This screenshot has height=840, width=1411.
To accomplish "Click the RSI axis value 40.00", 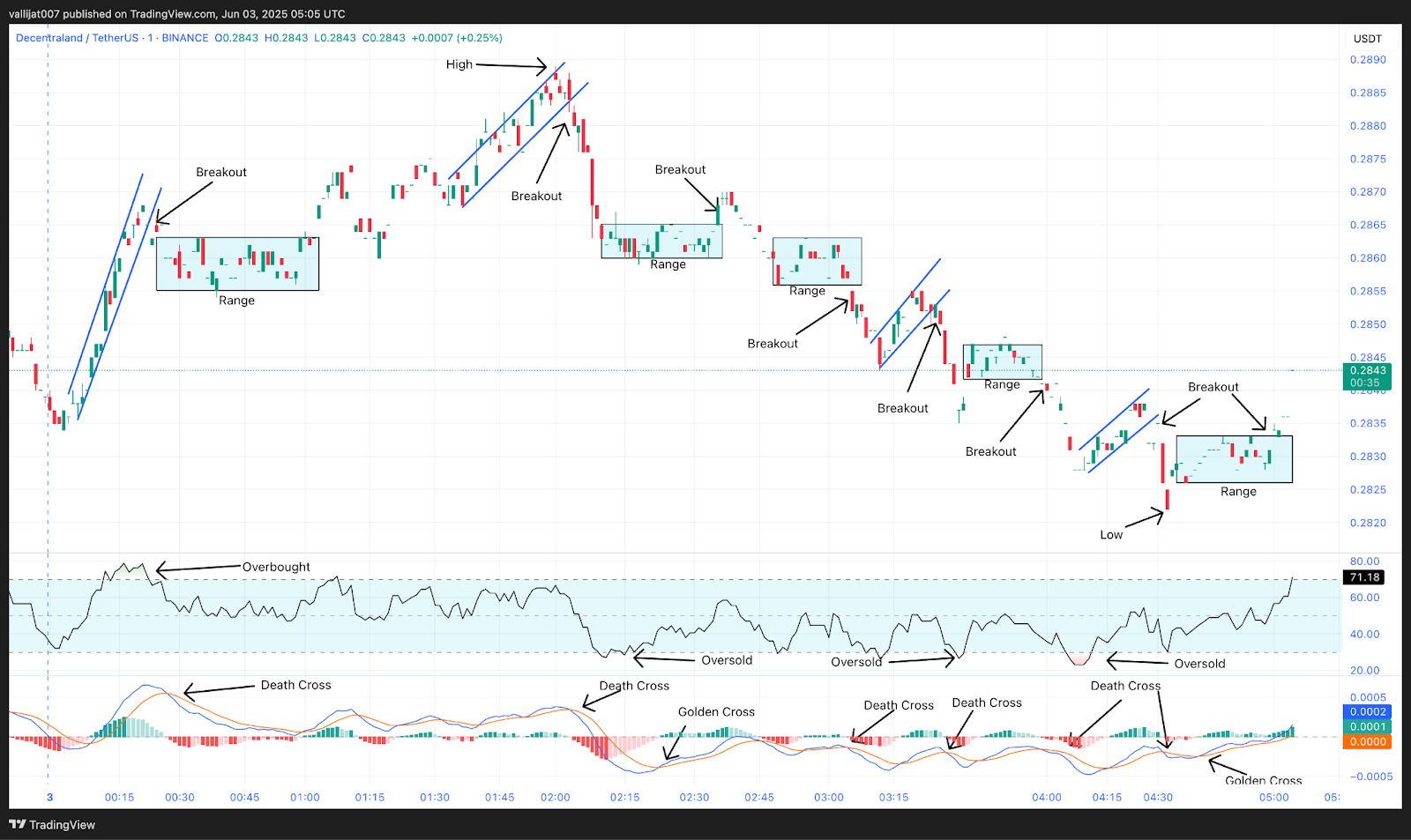I will [1365, 635].
